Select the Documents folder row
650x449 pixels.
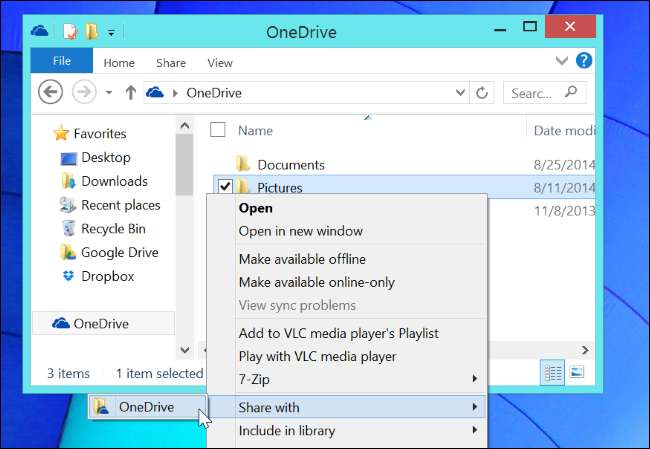(404, 165)
